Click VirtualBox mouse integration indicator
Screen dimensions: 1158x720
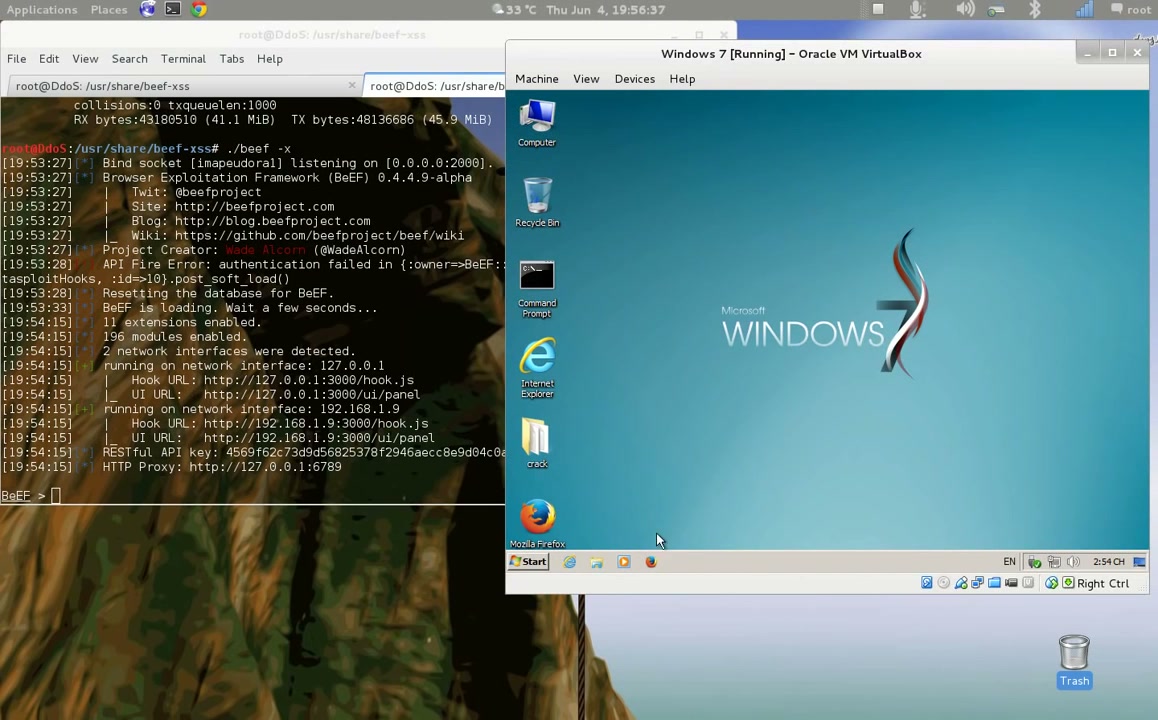(x=1028, y=583)
